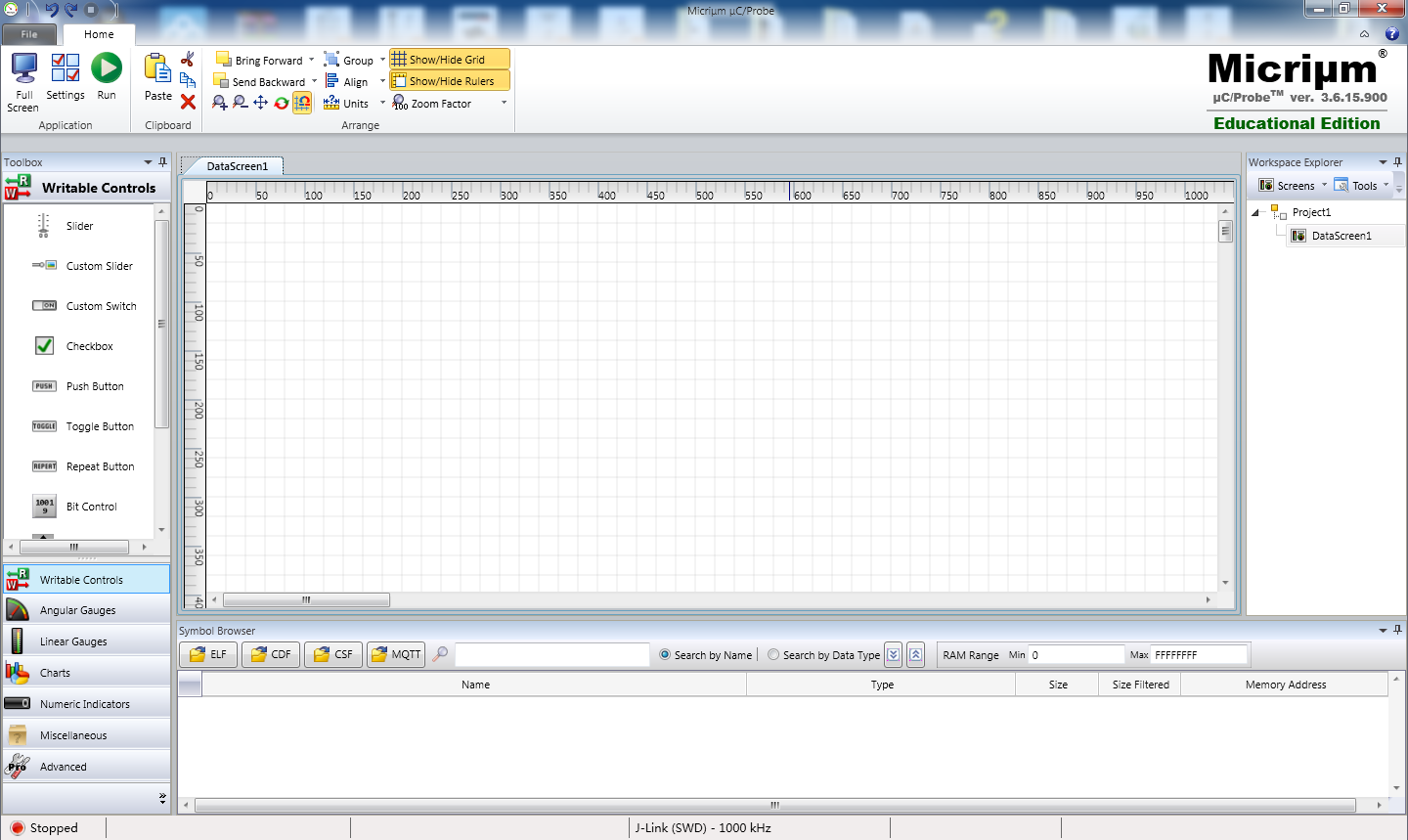
Task: Select the DataScreen1 document tab
Action: coord(236,165)
